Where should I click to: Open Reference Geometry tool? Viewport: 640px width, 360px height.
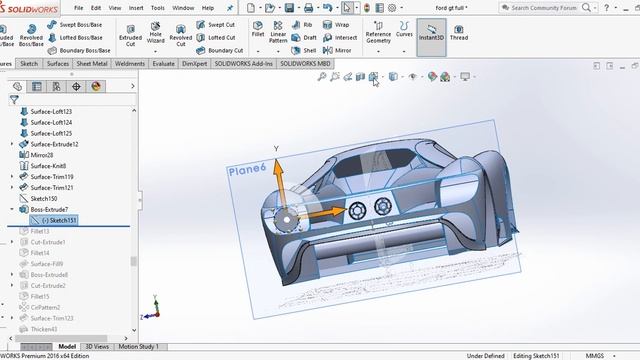(x=378, y=32)
